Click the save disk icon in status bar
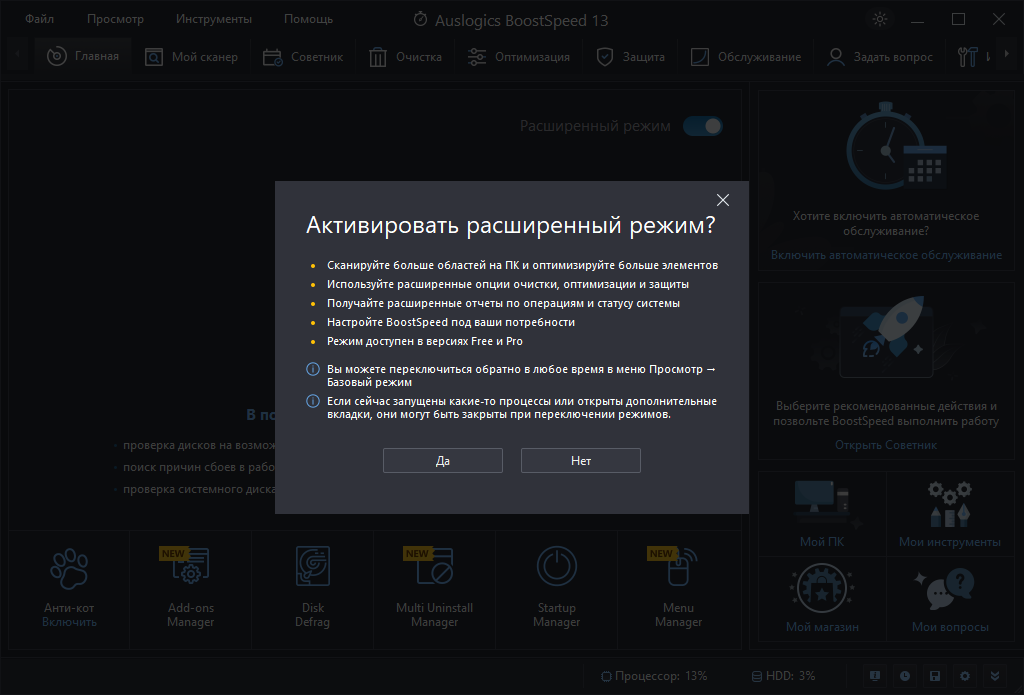The image size is (1024, 695). 935,676
